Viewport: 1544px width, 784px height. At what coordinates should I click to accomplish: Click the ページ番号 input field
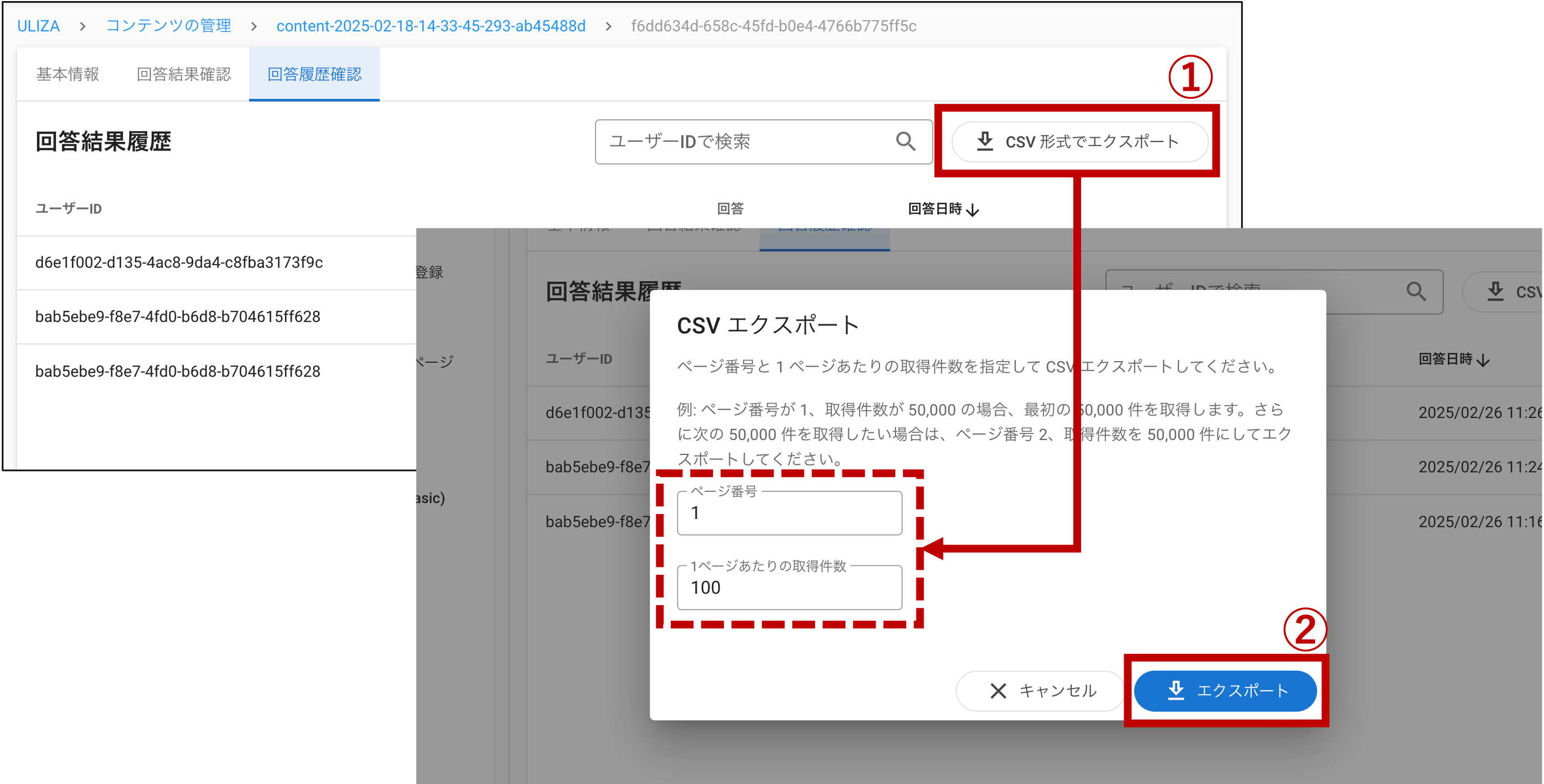[x=789, y=513]
